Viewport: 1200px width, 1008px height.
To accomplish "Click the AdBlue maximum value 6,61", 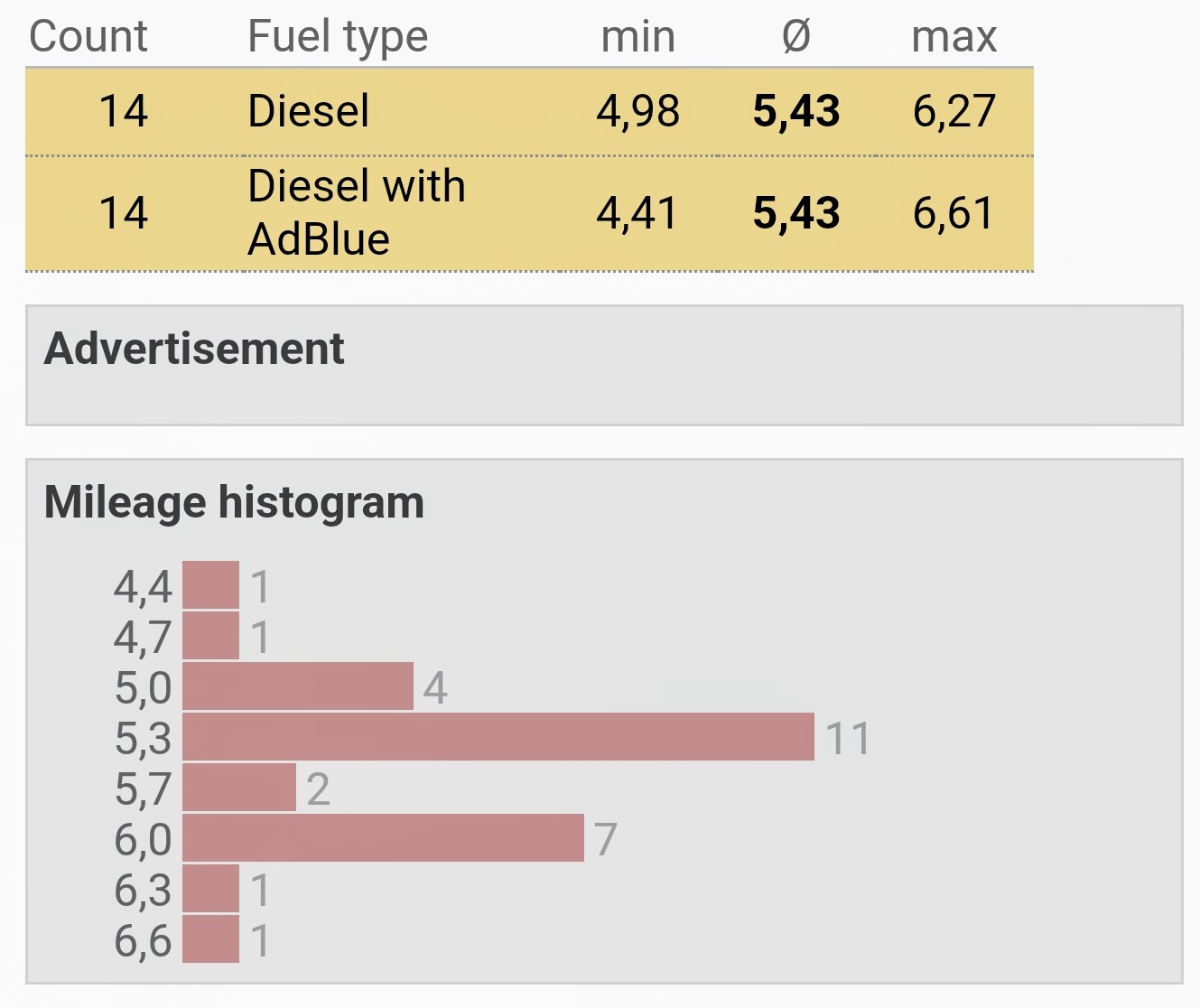I will coord(953,214).
